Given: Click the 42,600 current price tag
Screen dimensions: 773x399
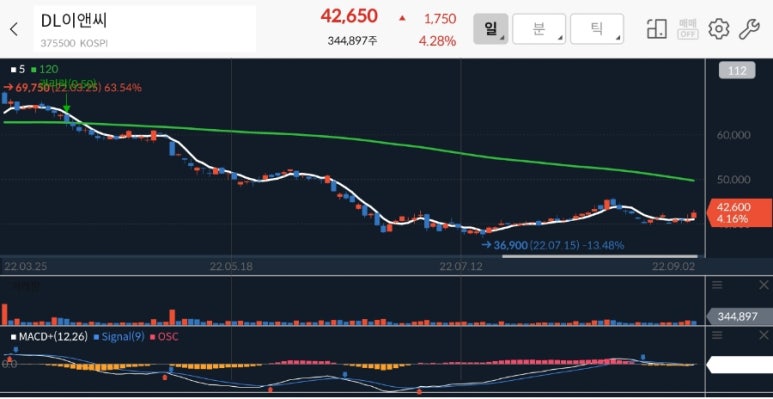Looking at the screenshot, I should pos(738,213).
